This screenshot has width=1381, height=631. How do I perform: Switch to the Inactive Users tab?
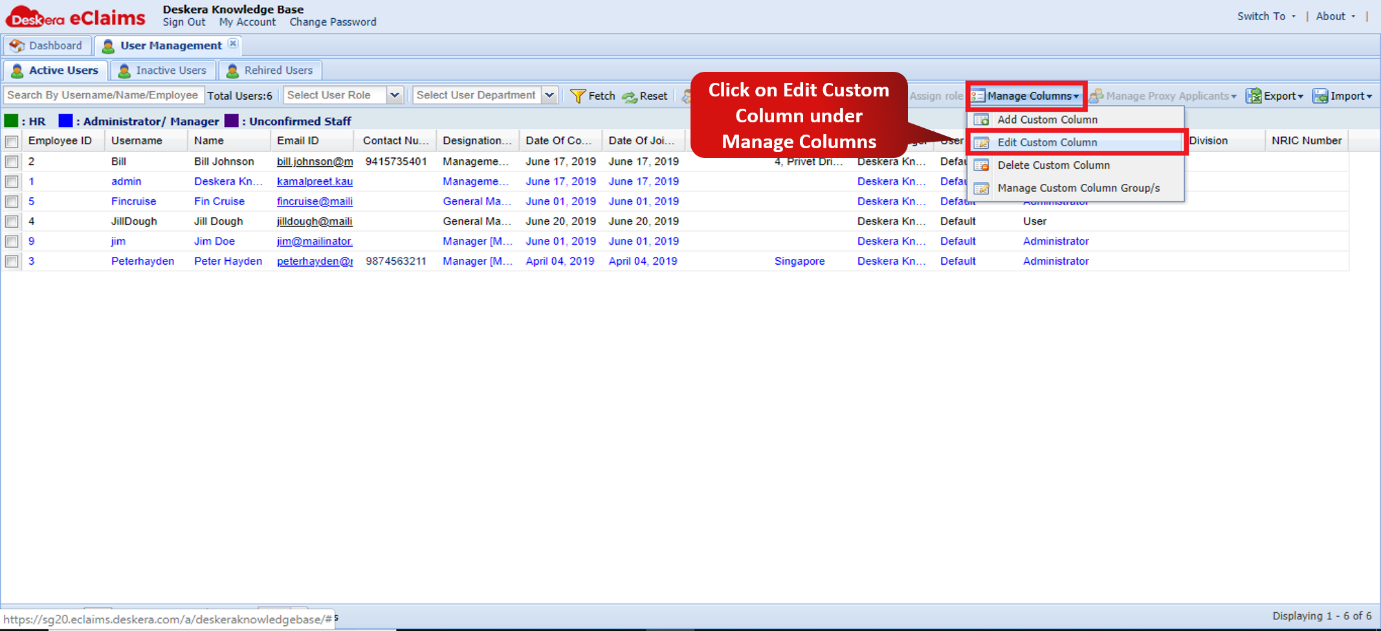pyautogui.click(x=163, y=70)
